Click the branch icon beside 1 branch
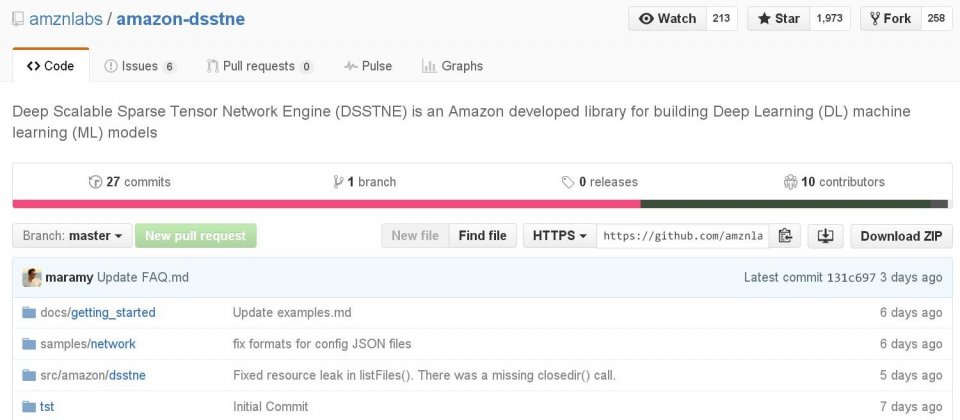This screenshot has width=960, height=420. coord(338,182)
